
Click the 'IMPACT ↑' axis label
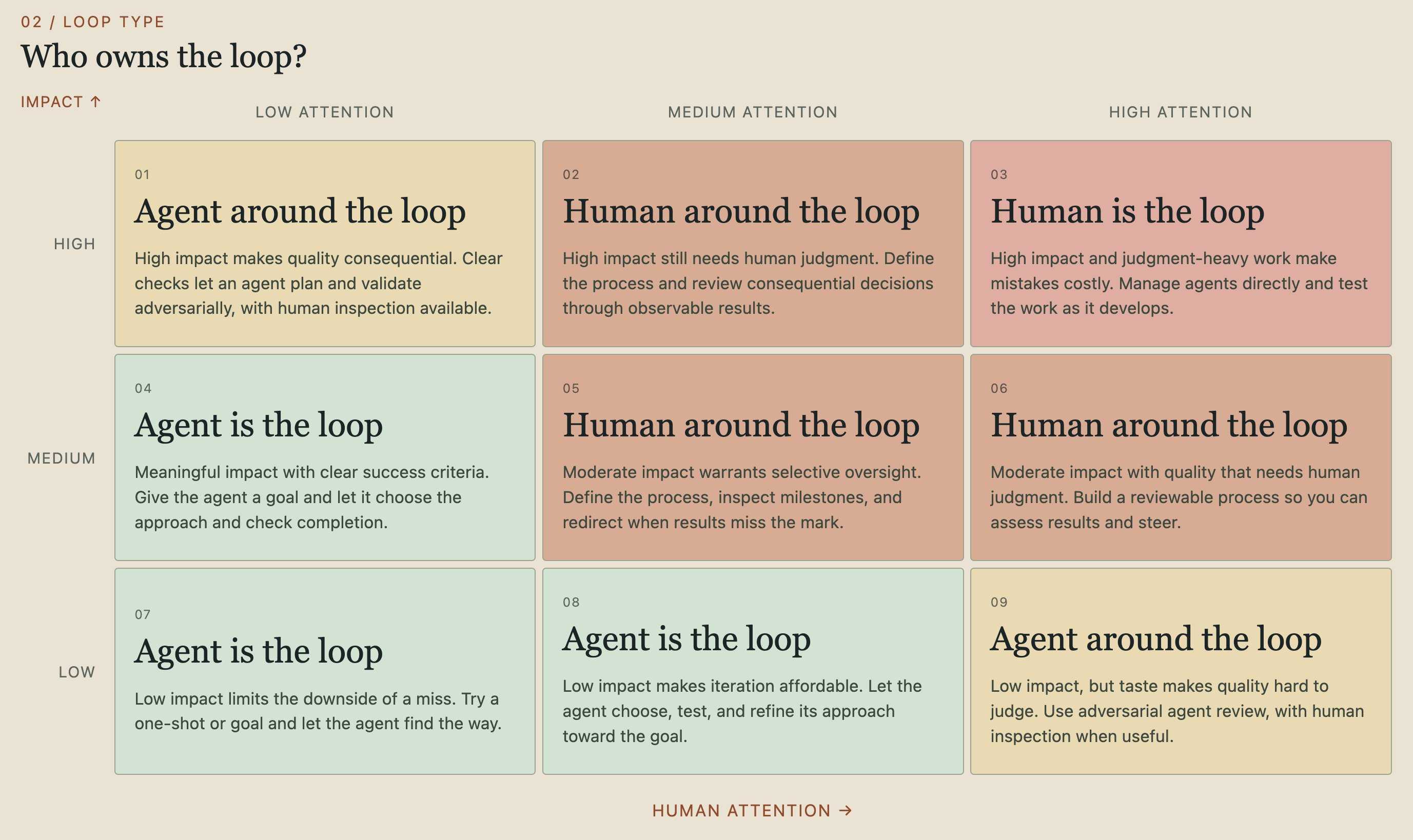tap(61, 102)
